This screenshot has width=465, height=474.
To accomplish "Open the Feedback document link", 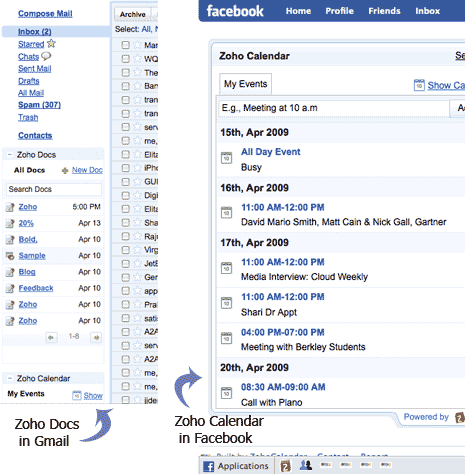I will (x=36, y=288).
